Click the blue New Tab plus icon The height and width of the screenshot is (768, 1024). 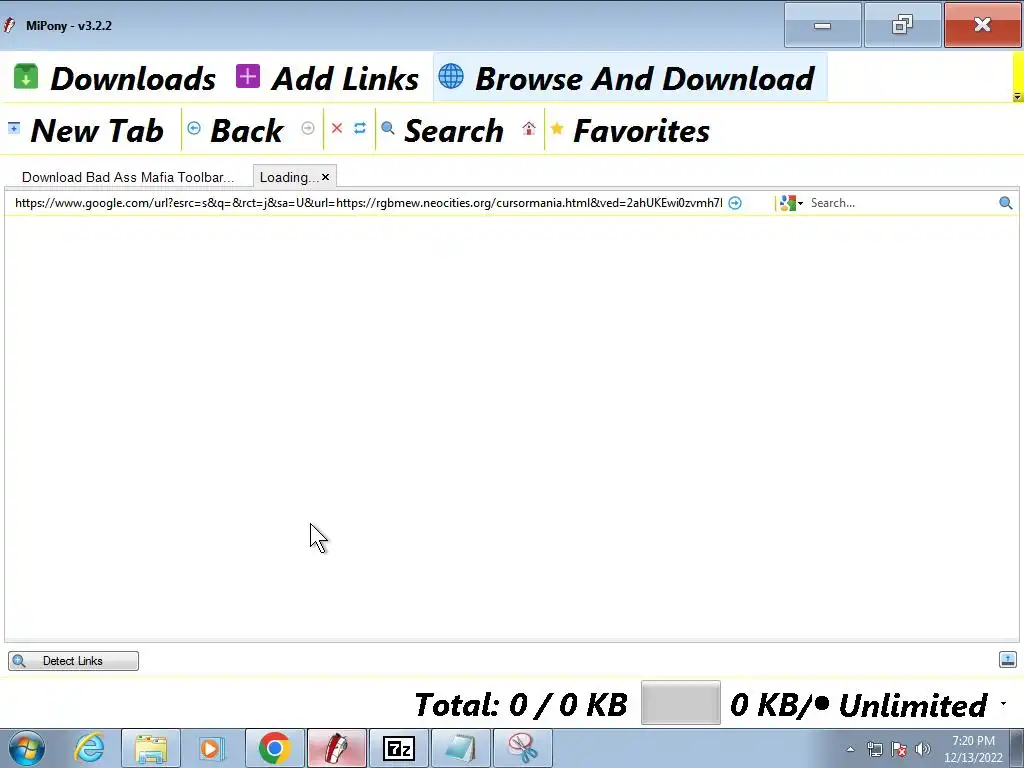pyautogui.click(x=14, y=128)
